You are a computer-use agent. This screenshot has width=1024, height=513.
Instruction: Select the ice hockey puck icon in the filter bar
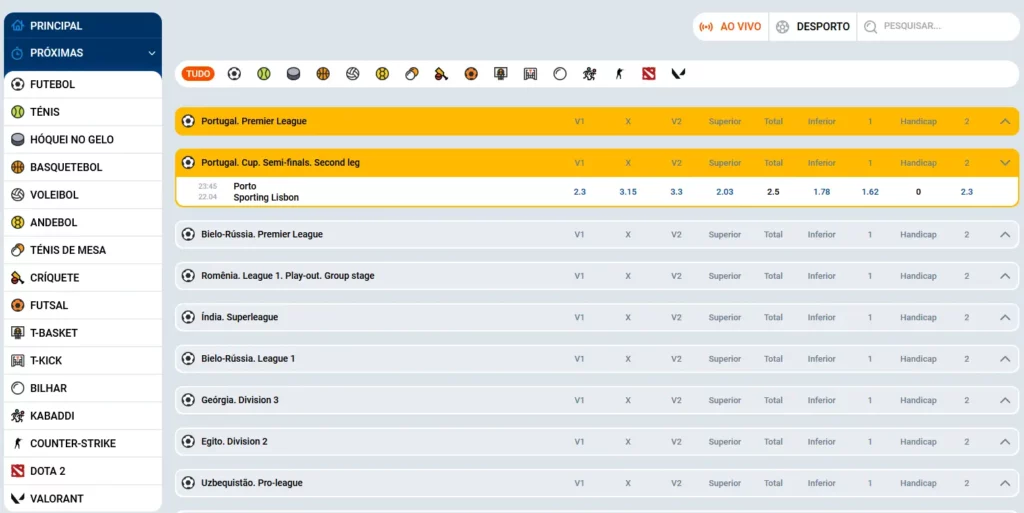click(x=293, y=74)
